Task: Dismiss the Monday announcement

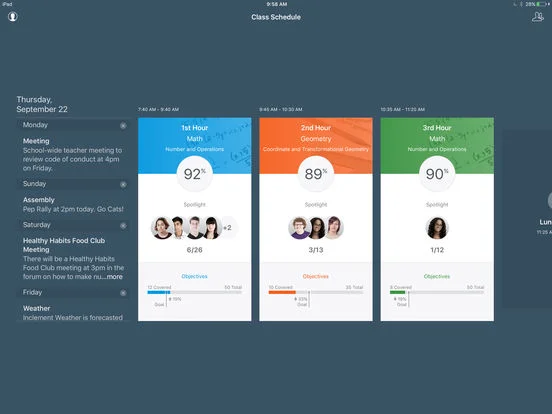Action: tap(123, 125)
